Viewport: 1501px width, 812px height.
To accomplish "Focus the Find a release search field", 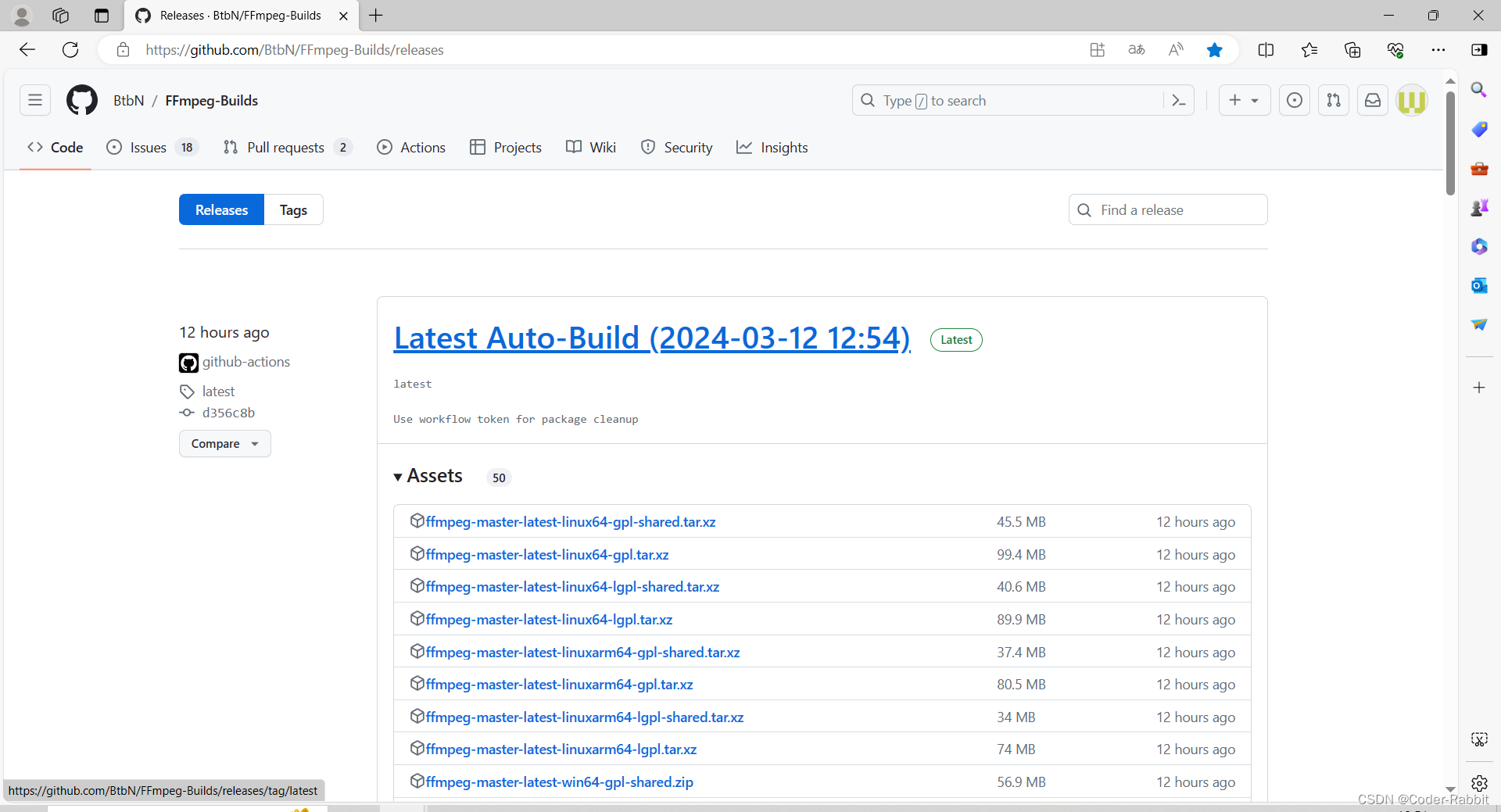I will pos(1168,209).
